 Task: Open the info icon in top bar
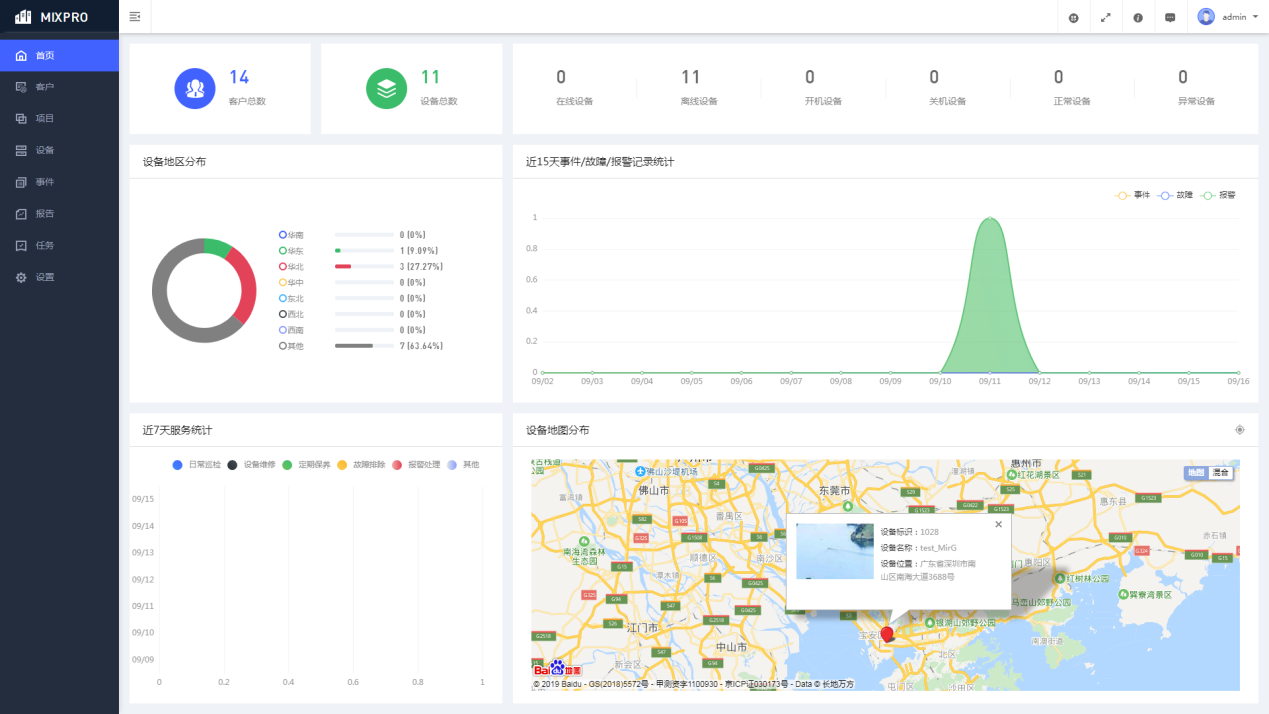pos(1138,18)
